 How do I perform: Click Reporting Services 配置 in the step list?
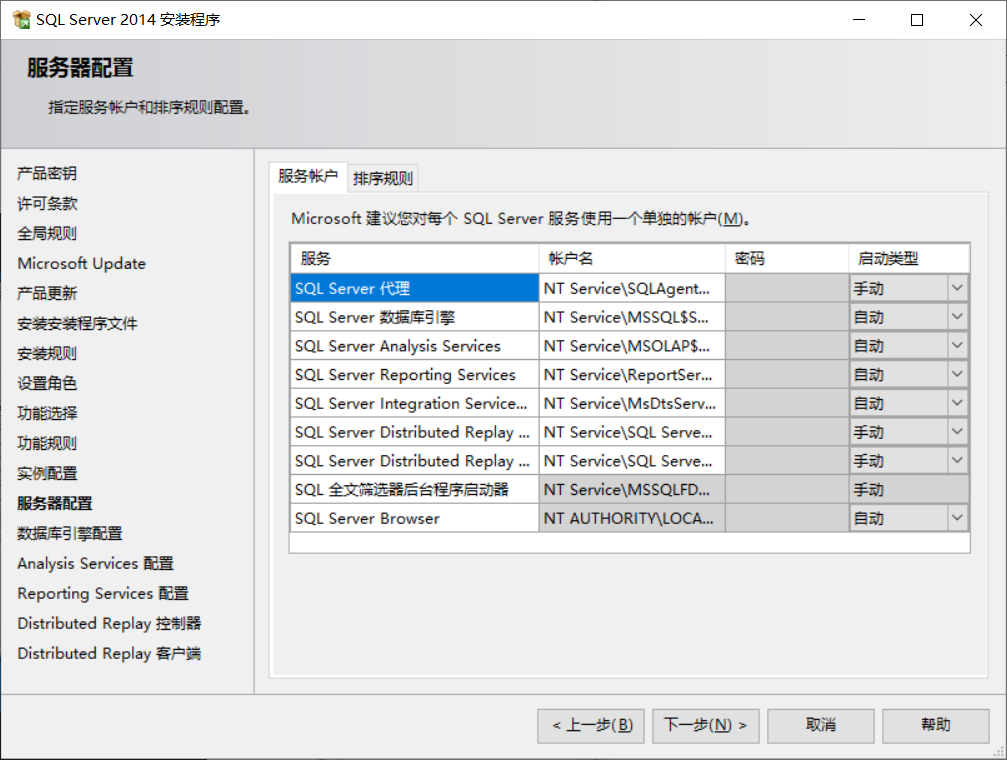103,593
